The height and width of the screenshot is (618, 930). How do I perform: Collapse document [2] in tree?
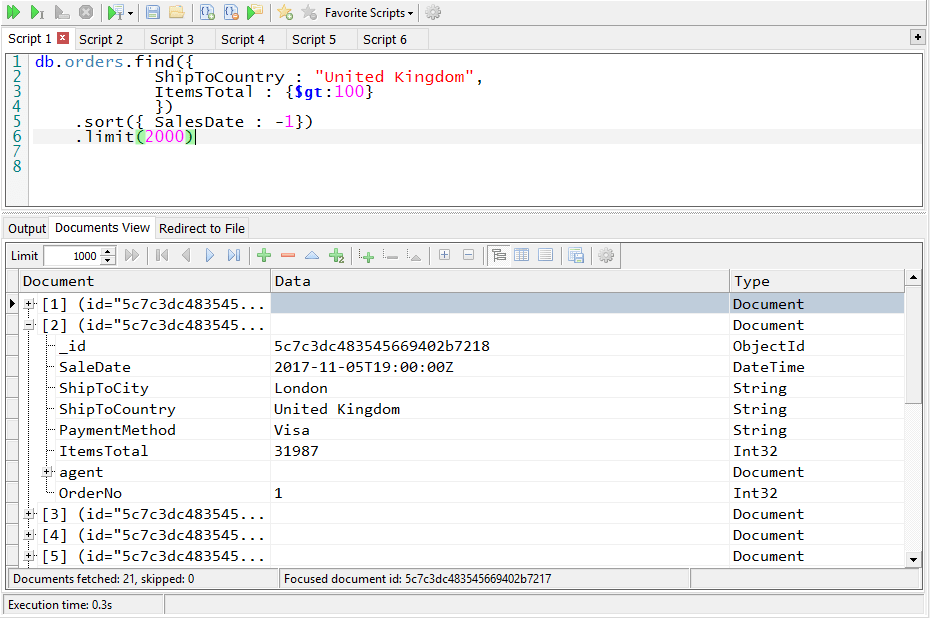pyautogui.click(x=29, y=325)
